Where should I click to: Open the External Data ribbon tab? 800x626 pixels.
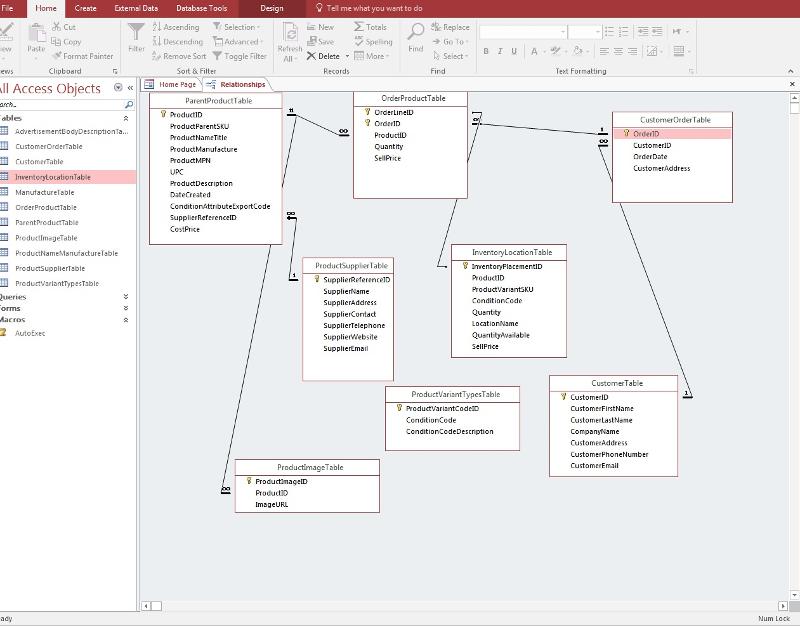[x=136, y=8]
